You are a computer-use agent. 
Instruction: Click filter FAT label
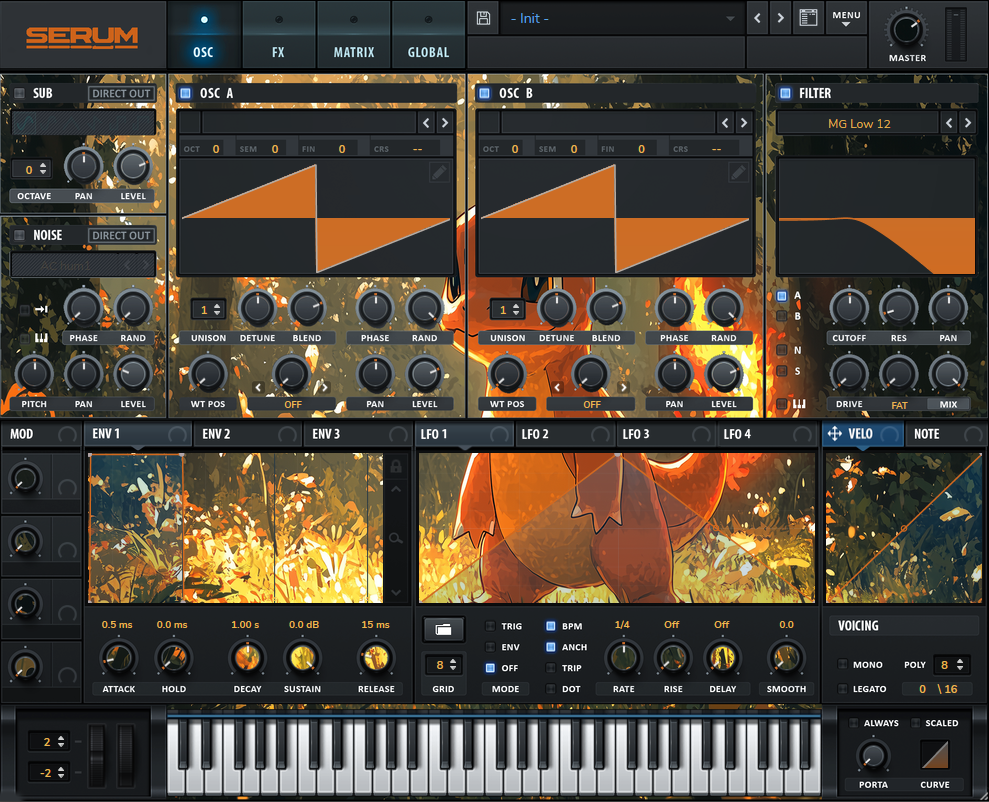coord(899,405)
